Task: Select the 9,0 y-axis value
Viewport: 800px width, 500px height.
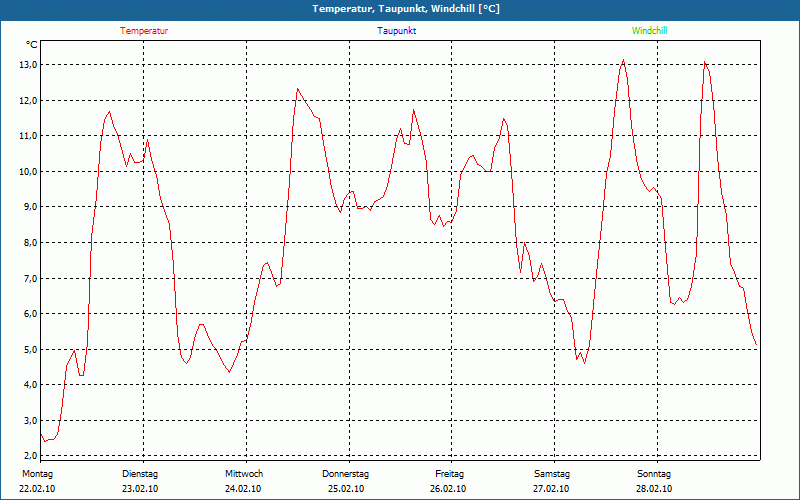Action: tap(30, 207)
